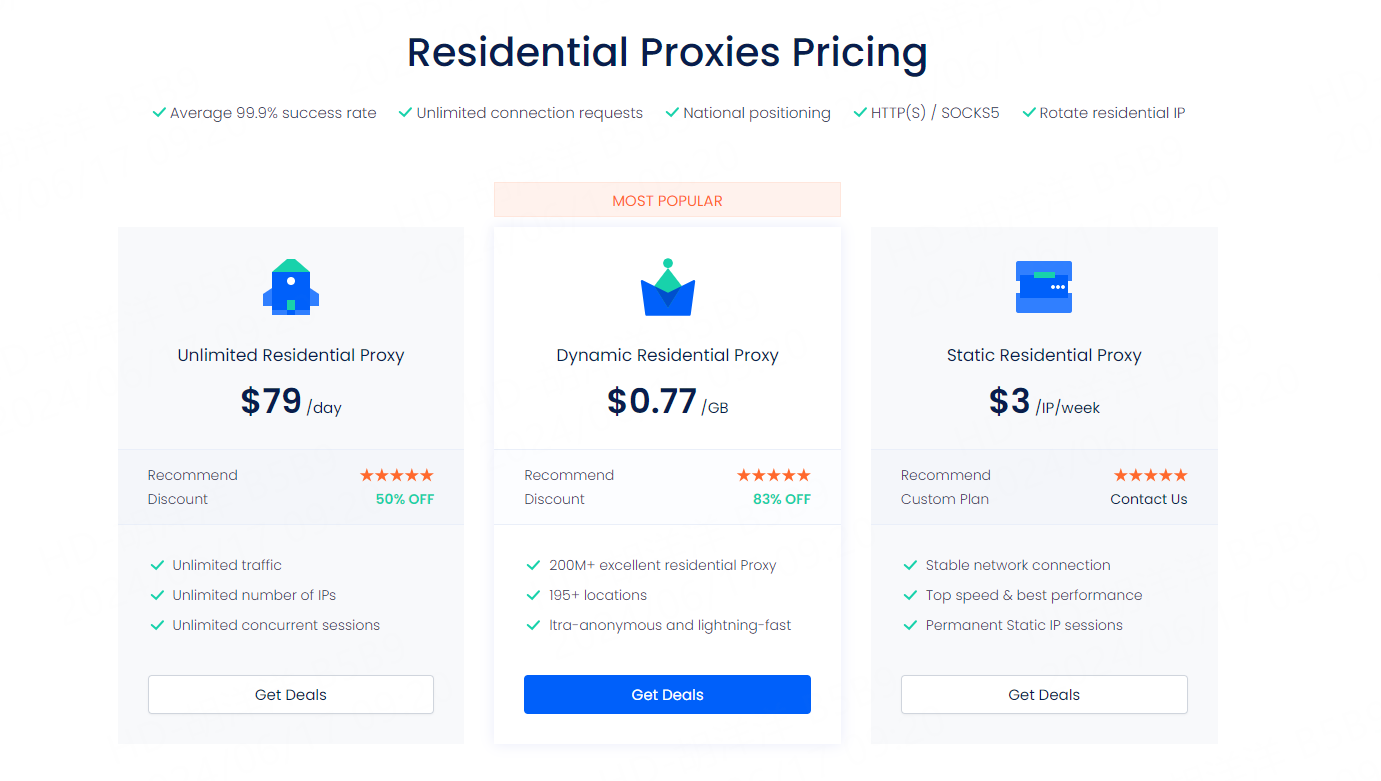Click the Residential Proxies Pricing heading

coord(667,52)
